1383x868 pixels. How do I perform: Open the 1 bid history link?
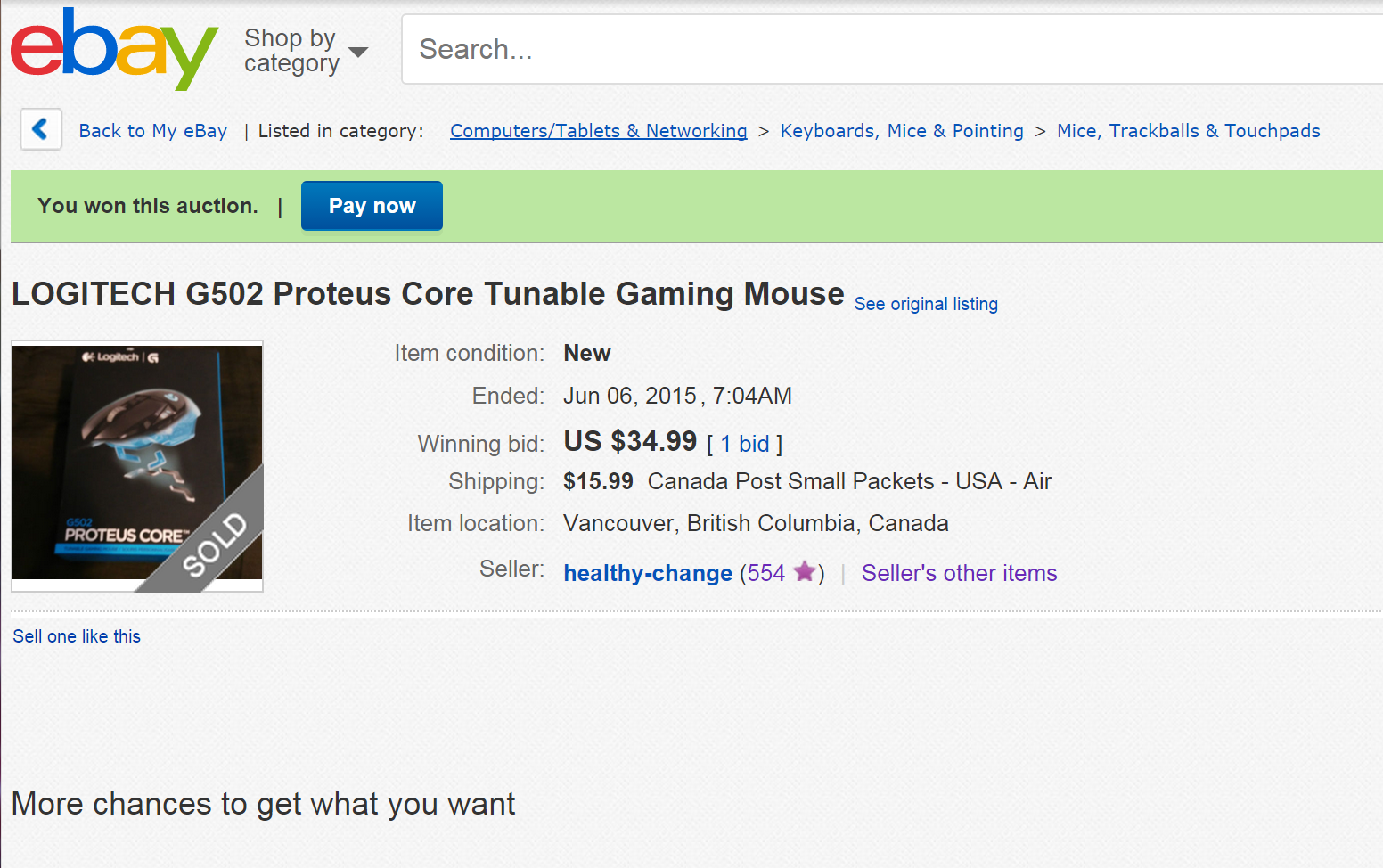[x=744, y=444]
